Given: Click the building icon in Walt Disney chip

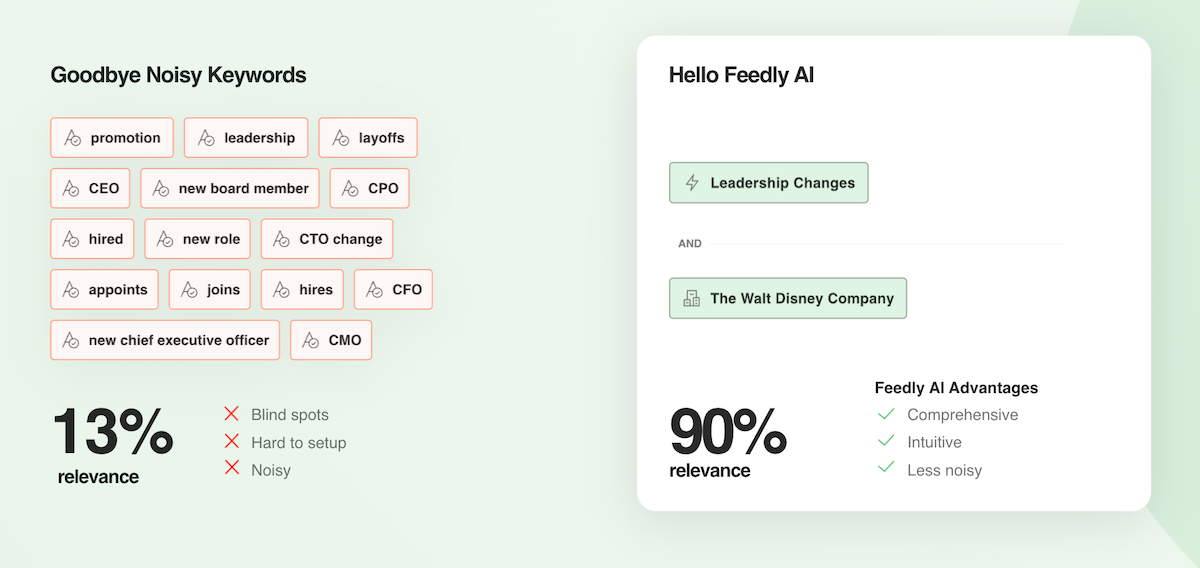Looking at the screenshot, I should (x=692, y=298).
